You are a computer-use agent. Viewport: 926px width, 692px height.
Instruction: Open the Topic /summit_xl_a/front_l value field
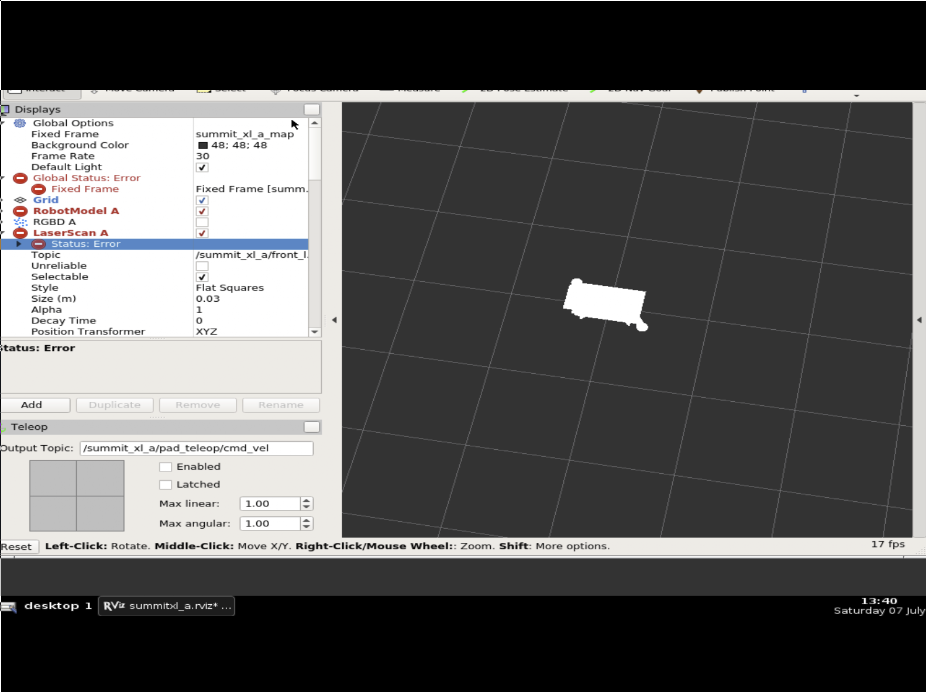tap(251, 254)
